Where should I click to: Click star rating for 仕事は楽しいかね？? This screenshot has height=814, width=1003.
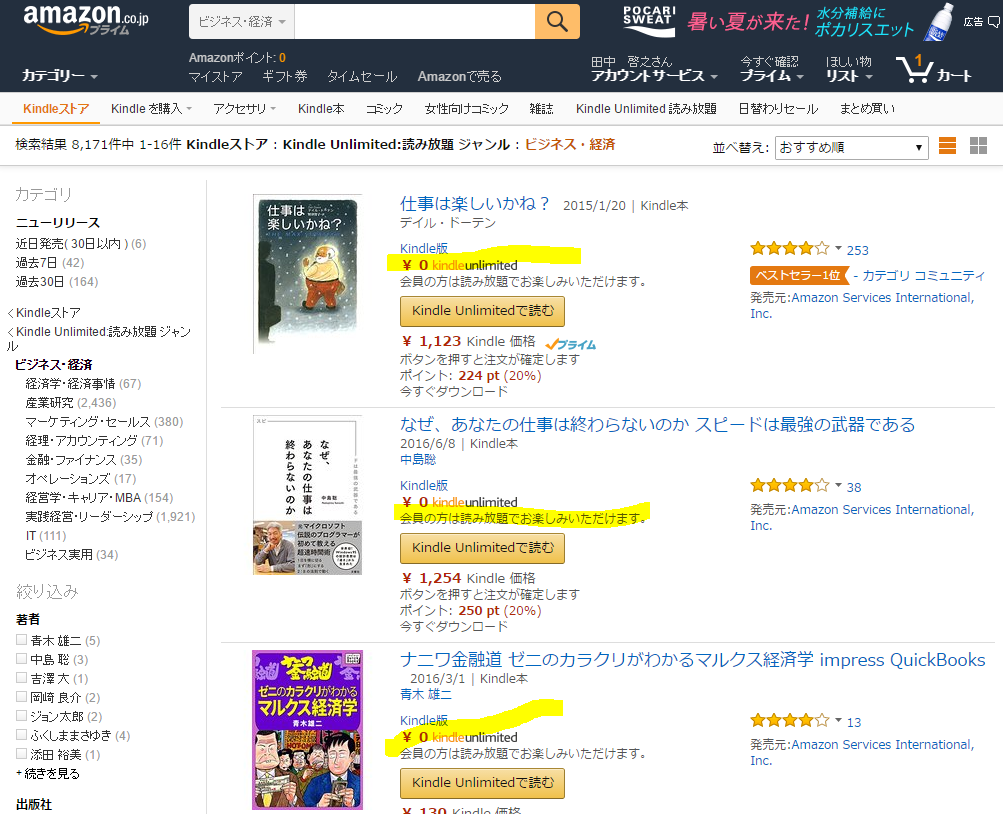click(x=789, y=248)
